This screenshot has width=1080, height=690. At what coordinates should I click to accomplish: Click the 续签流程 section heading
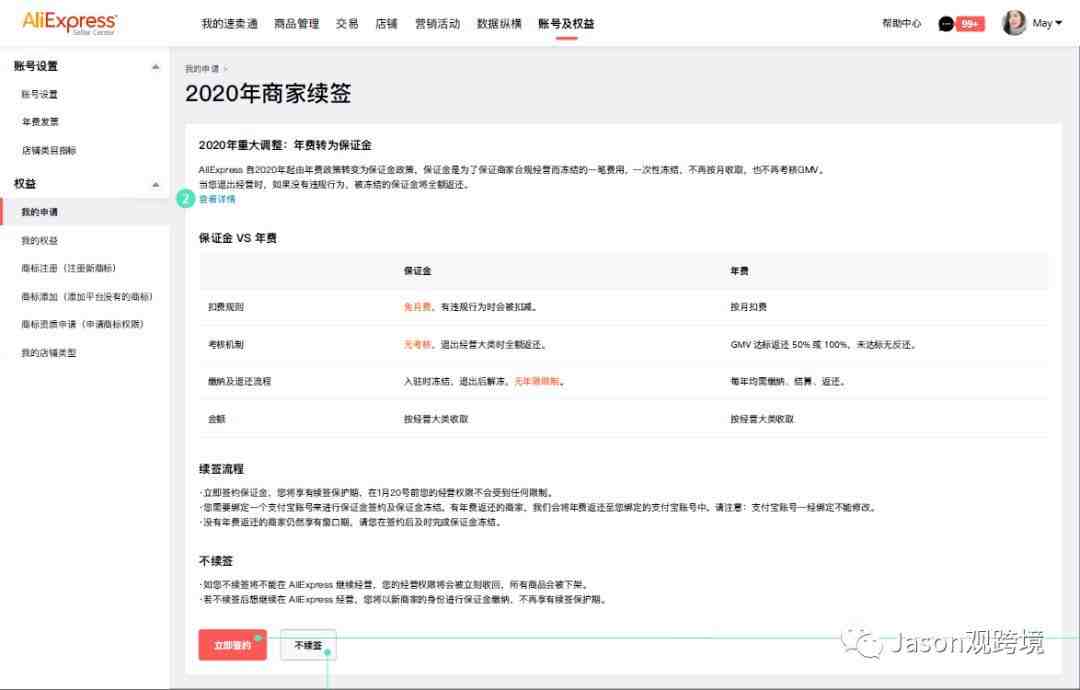click(221, 469)
